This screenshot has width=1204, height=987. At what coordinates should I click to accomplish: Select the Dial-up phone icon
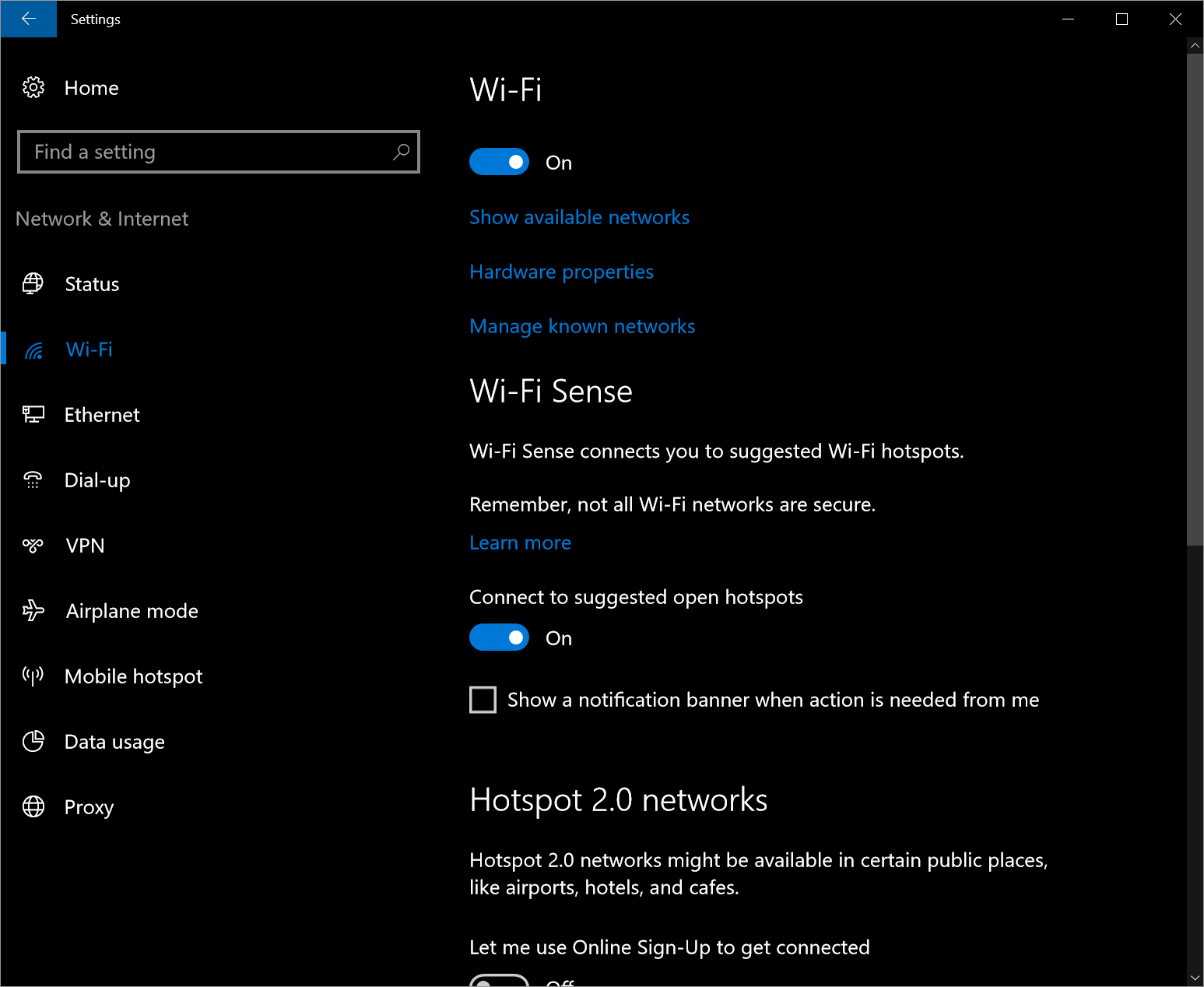click(33, 479)
